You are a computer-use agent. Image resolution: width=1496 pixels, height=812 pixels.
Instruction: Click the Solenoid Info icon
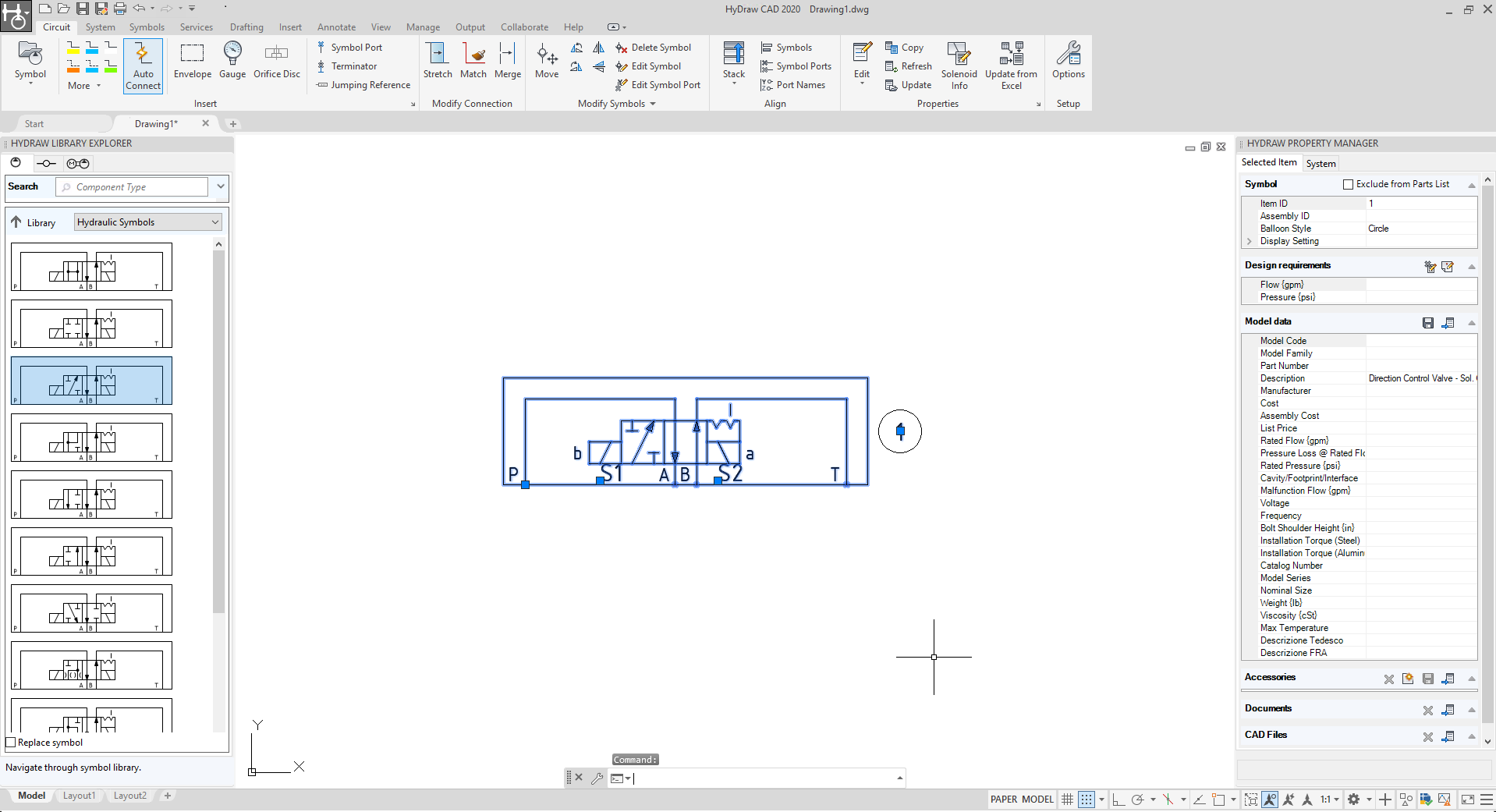pos(959,66)
